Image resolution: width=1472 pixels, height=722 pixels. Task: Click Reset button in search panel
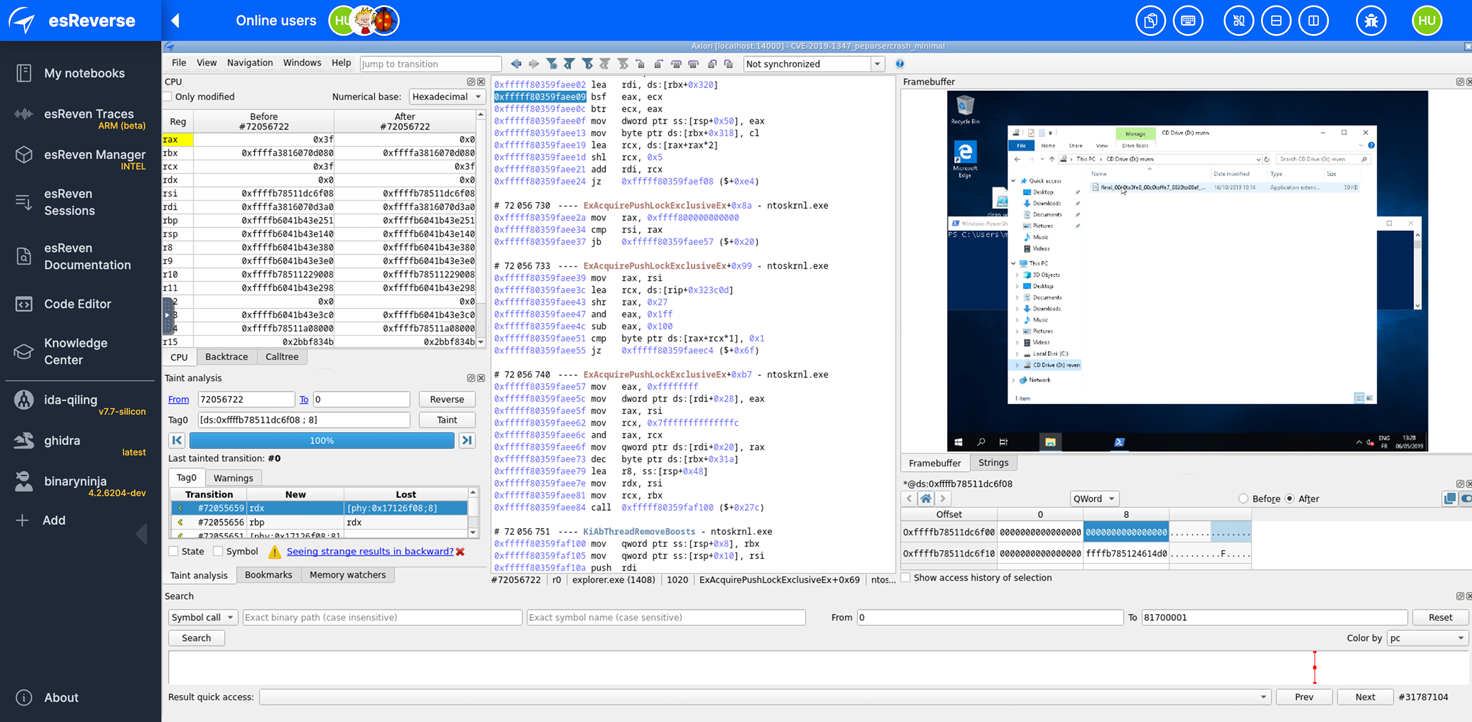(x=1440, y=618)
